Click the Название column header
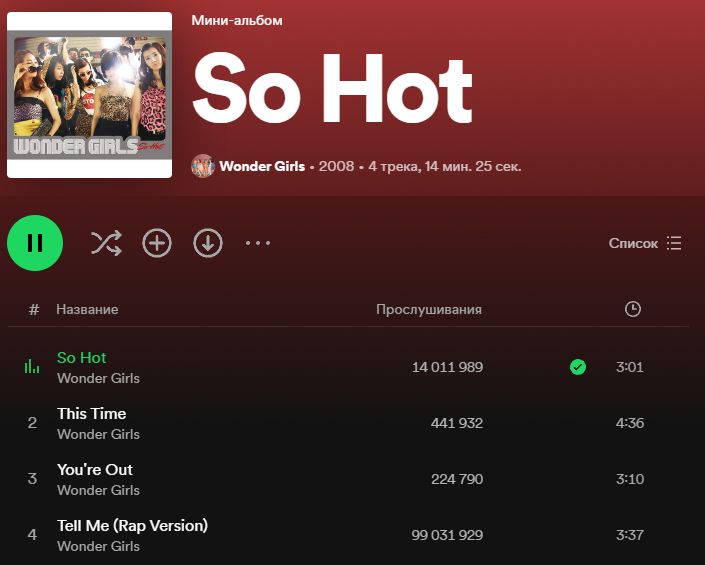This screenshot has height=565, width=705. tap(87, 309)
